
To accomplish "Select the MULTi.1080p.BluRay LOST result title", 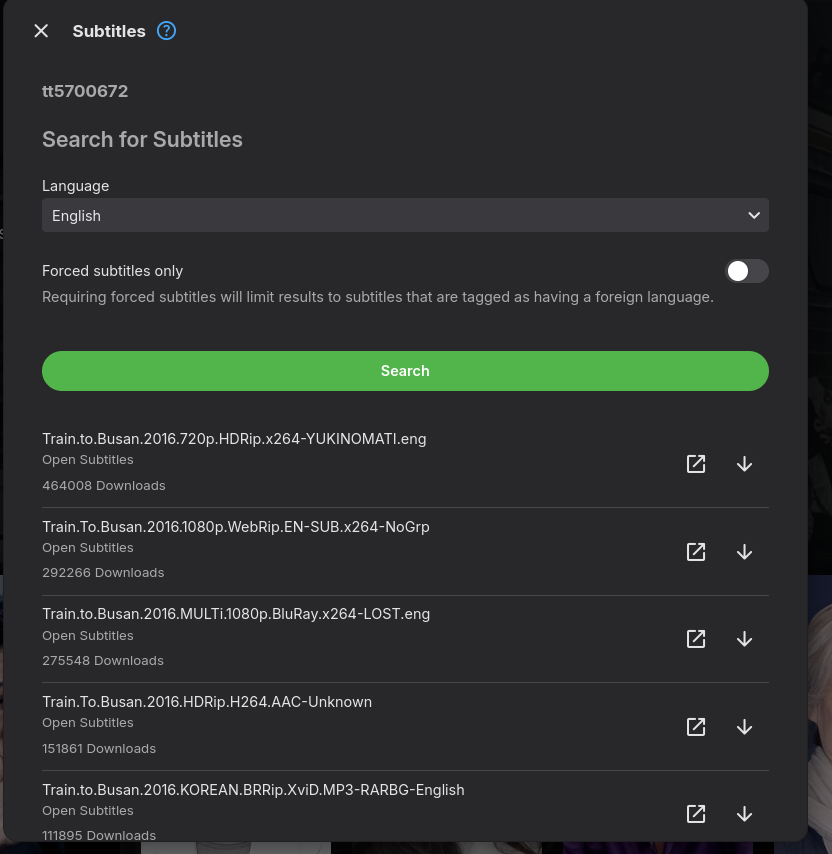I will [236, 614].
